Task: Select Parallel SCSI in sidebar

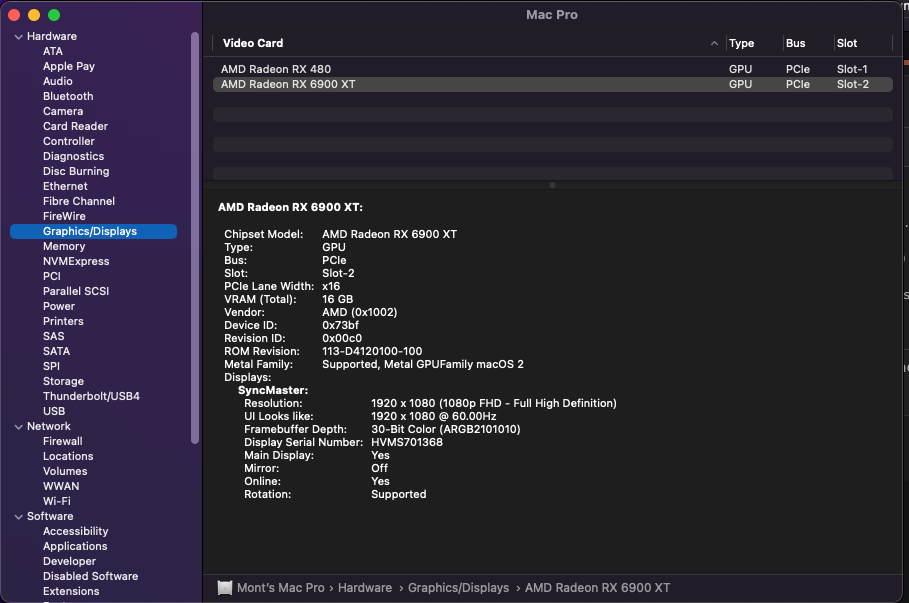Action: pos(76,291)
